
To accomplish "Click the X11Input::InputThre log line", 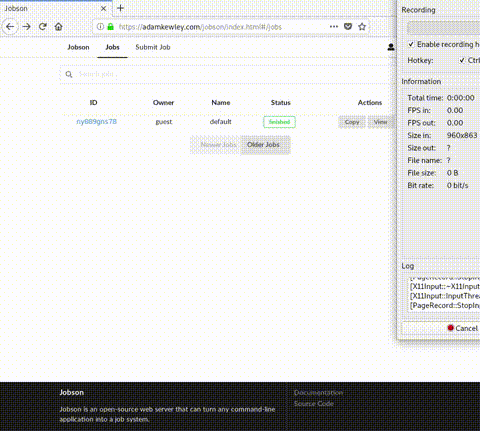I will (x=445, y=296).
